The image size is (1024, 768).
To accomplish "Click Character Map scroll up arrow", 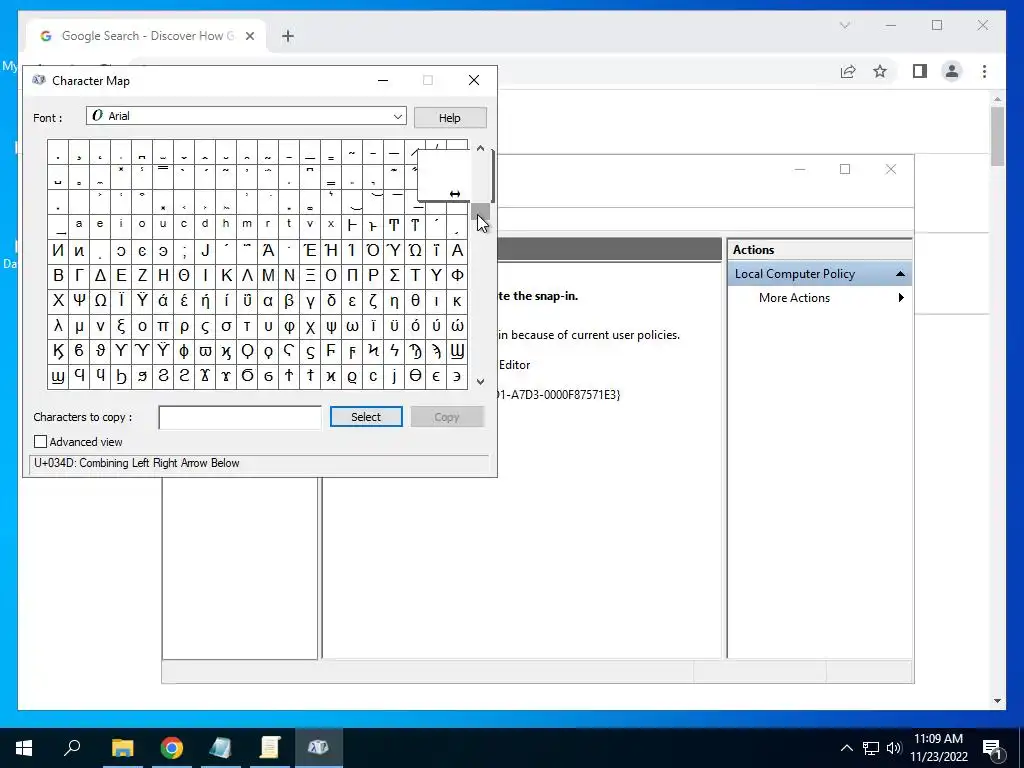I will (x=481, y=148).
